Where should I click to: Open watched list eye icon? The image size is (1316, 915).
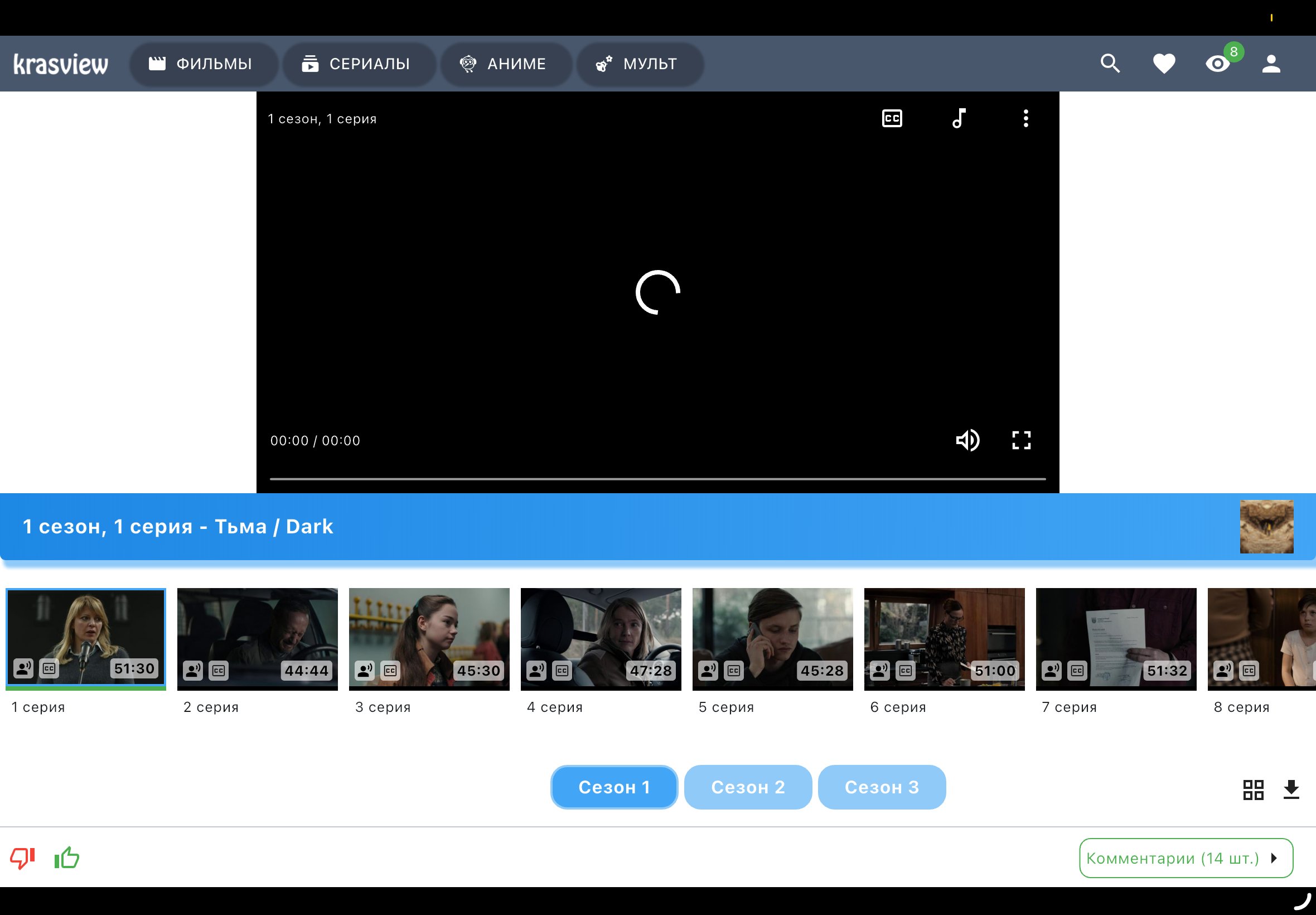click(x=1217, y=63)
